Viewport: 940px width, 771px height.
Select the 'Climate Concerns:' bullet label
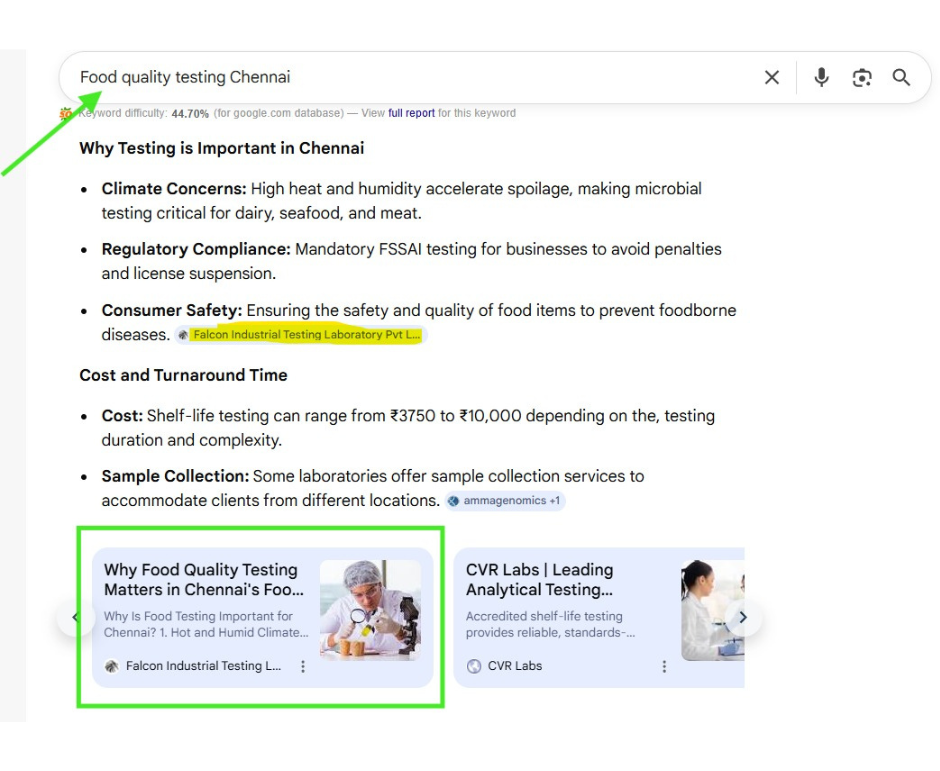click(x=174, y=189)
